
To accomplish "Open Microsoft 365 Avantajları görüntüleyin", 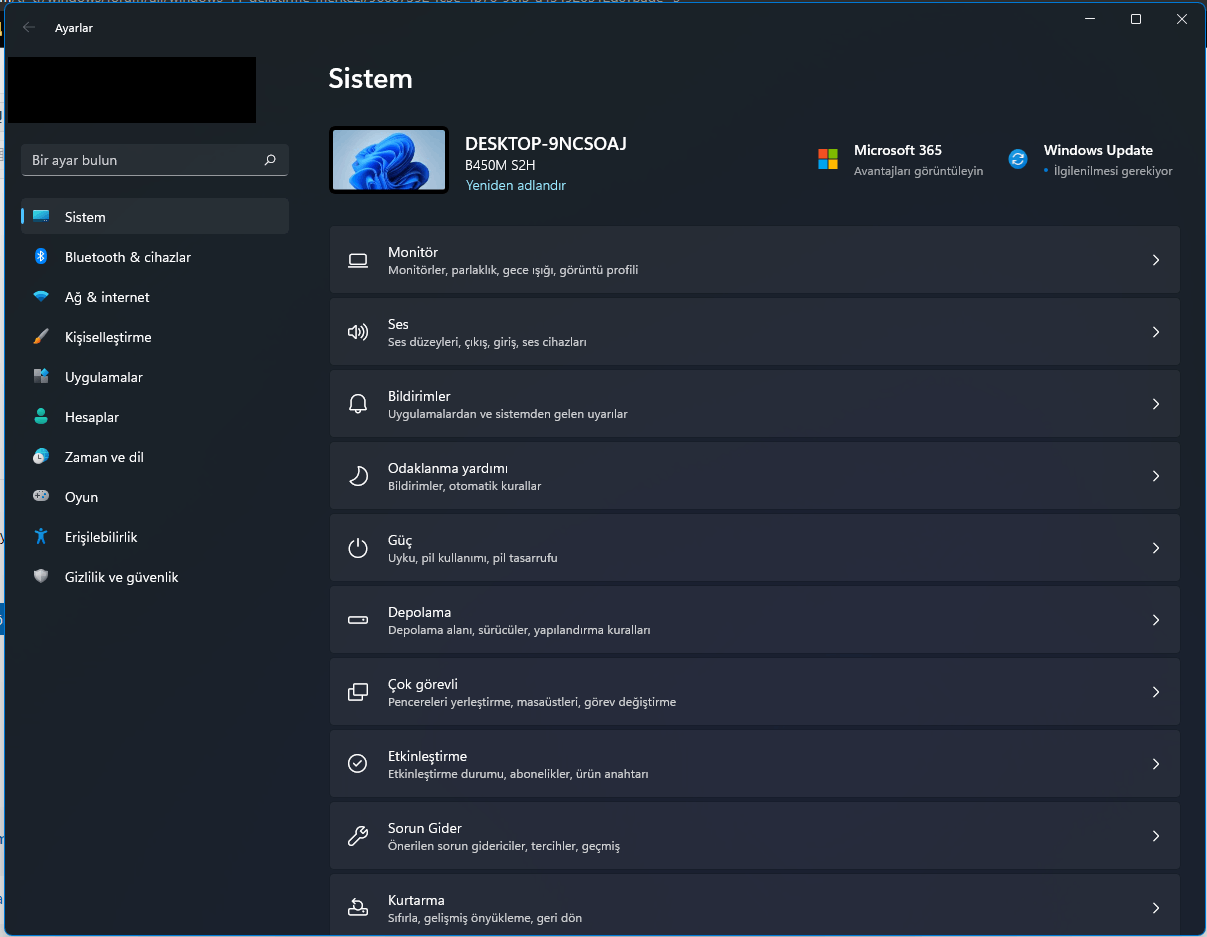I will 901,160.
